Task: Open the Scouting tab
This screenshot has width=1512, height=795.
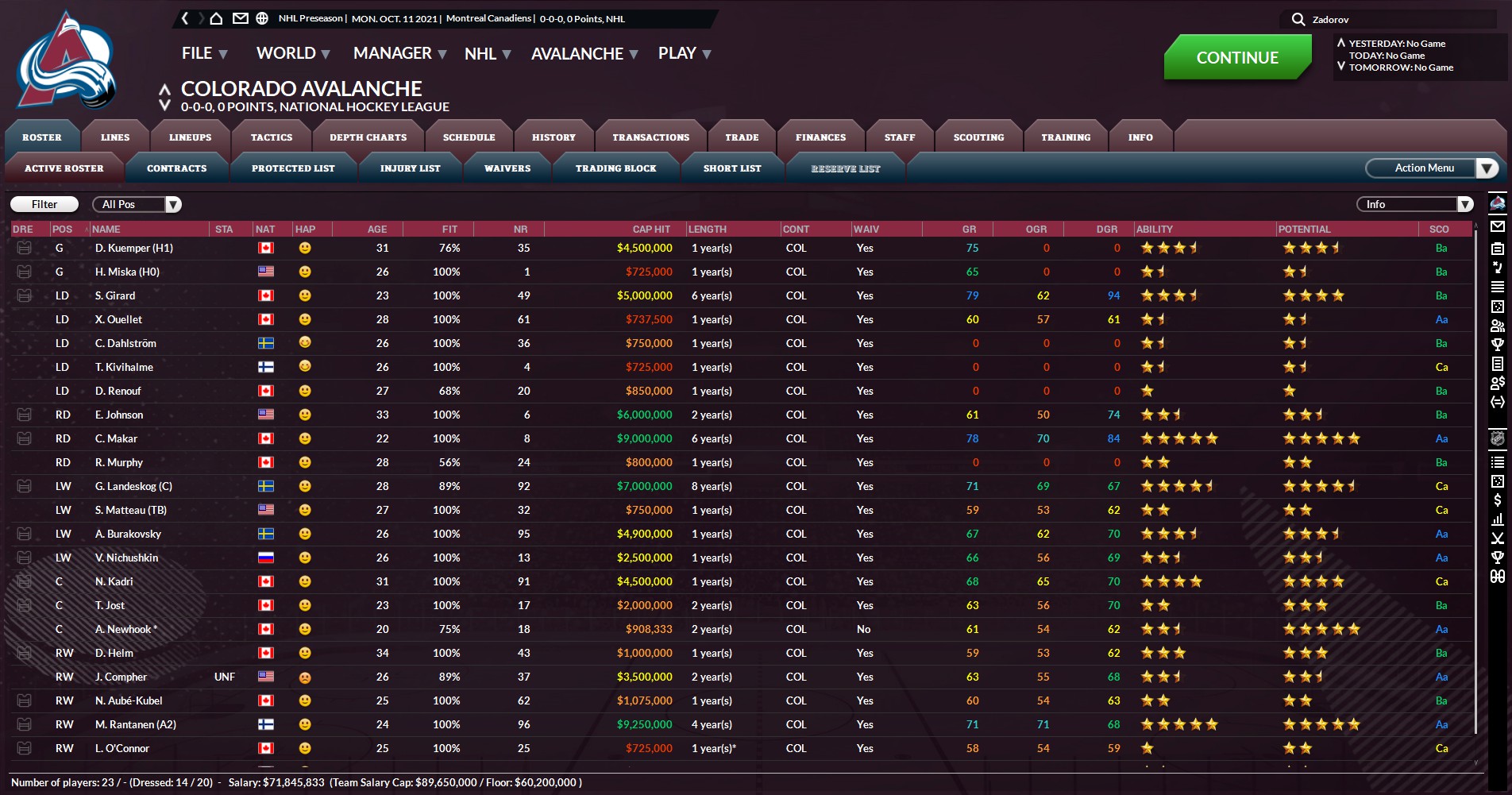Action: point(978,137)
